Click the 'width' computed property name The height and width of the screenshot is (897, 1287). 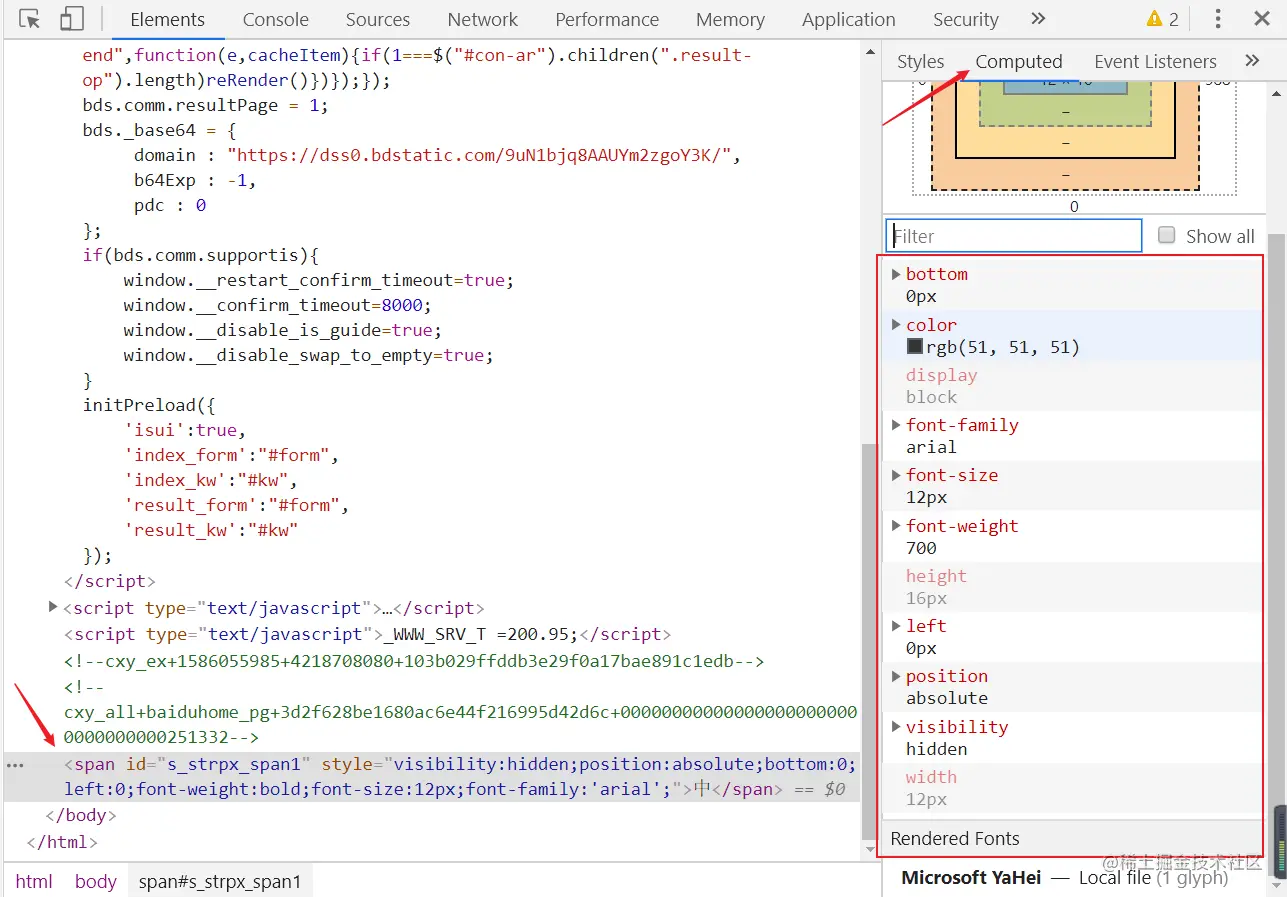pos(931,777)
